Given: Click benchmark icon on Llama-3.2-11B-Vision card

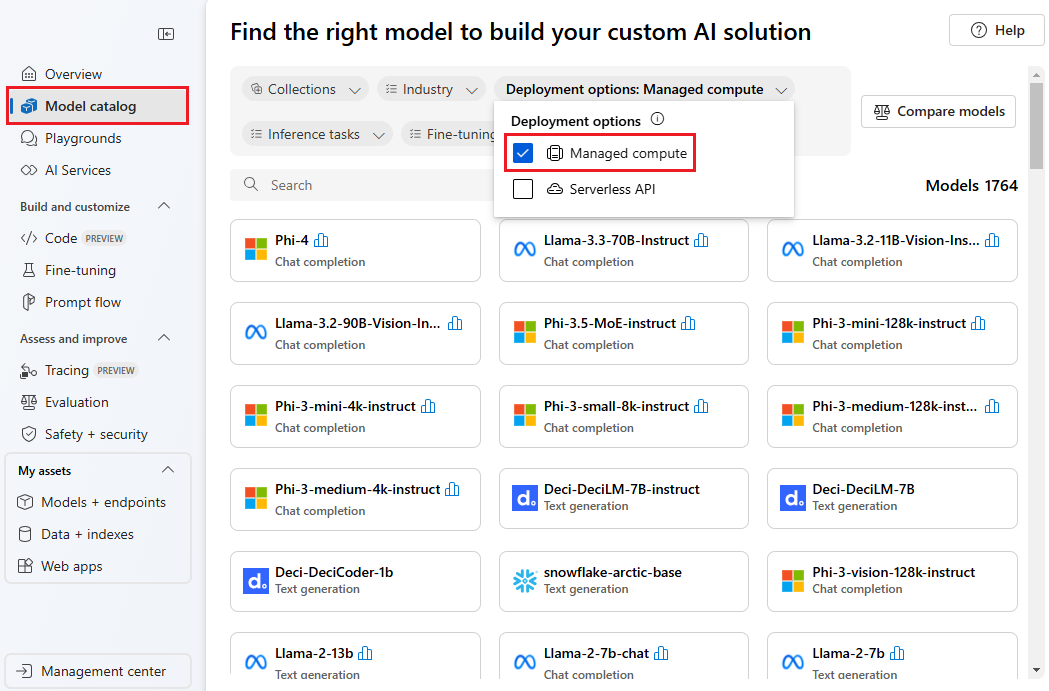Looking at the screenshot, I should coord(992,240).
